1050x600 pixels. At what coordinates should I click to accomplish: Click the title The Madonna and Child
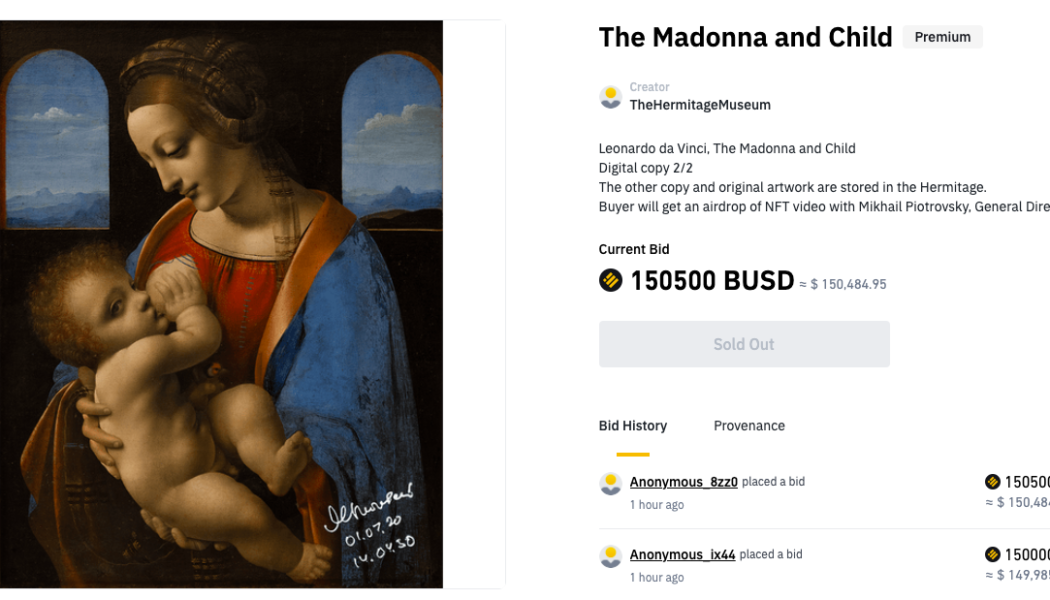744,37
